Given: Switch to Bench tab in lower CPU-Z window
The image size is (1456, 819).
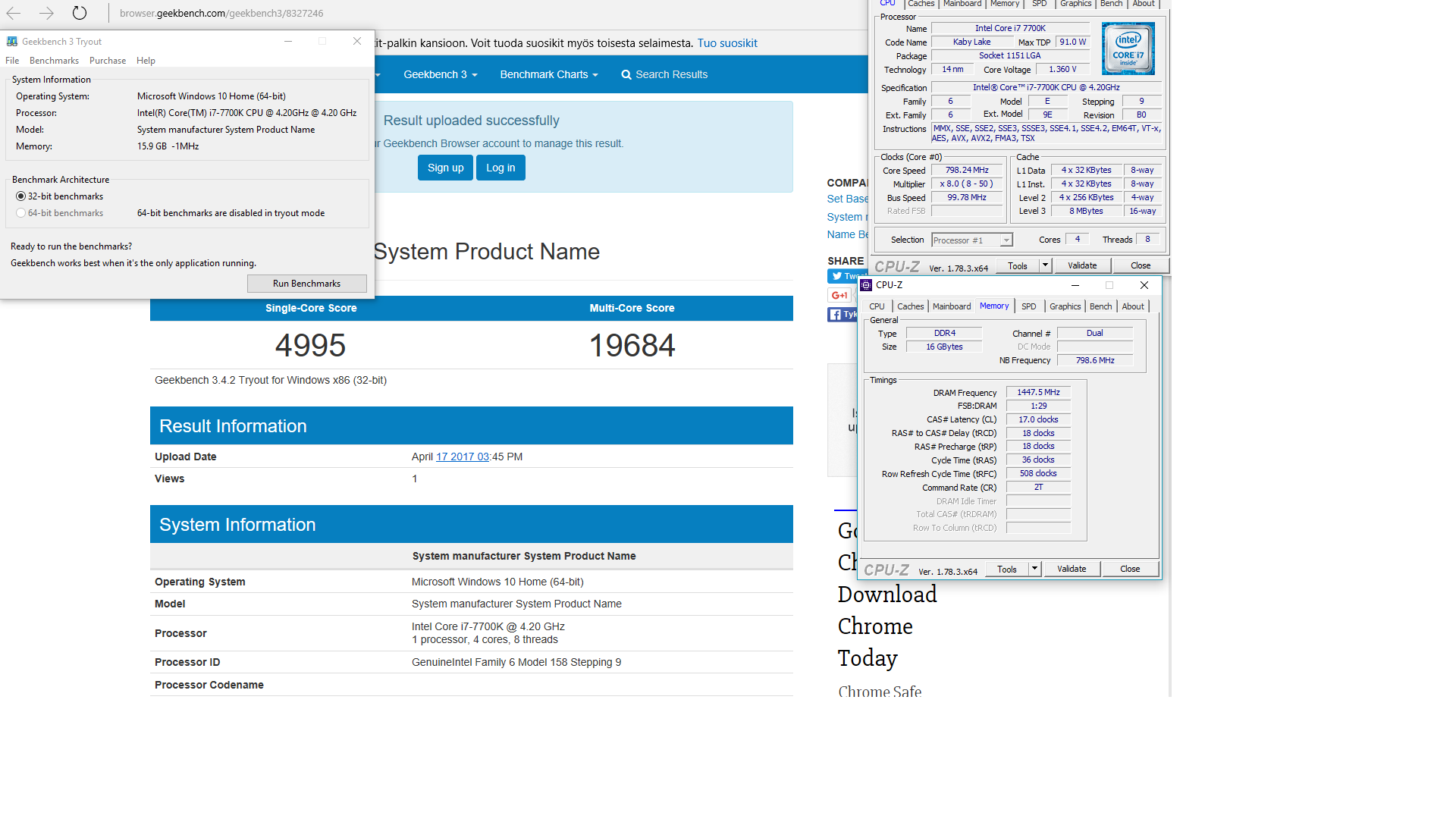Looking at the screenshot, I should [1100, 306].
